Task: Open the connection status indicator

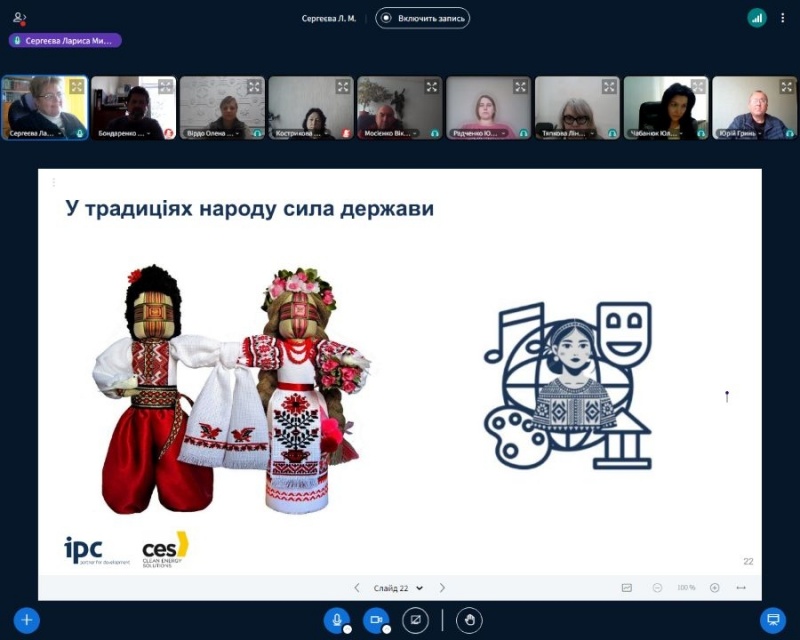Action: click(x=757, y=18)
